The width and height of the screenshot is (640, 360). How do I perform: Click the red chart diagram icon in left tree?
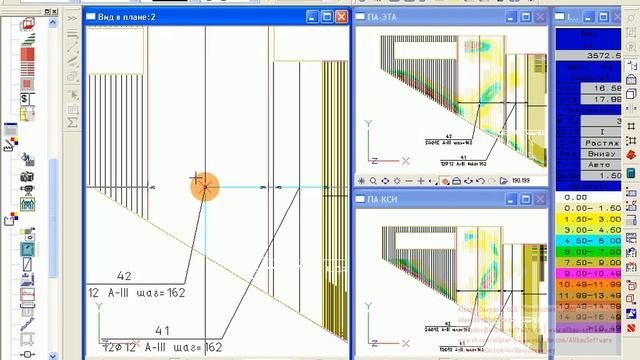click(x=27, y=294)
